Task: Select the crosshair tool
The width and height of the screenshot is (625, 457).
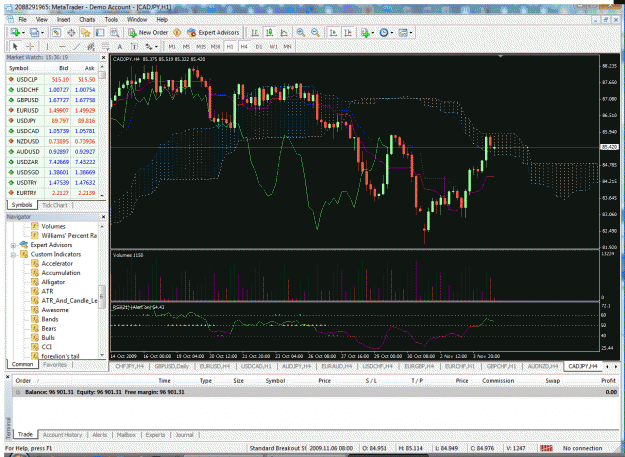Action: point(30,47)
